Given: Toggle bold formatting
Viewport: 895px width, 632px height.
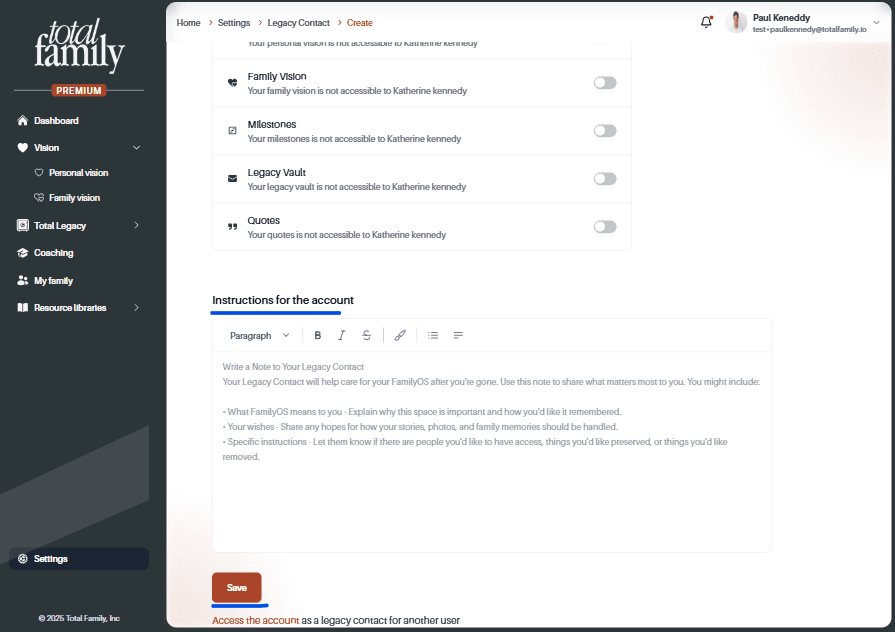Looking at the screenshot, I should 318,335.
